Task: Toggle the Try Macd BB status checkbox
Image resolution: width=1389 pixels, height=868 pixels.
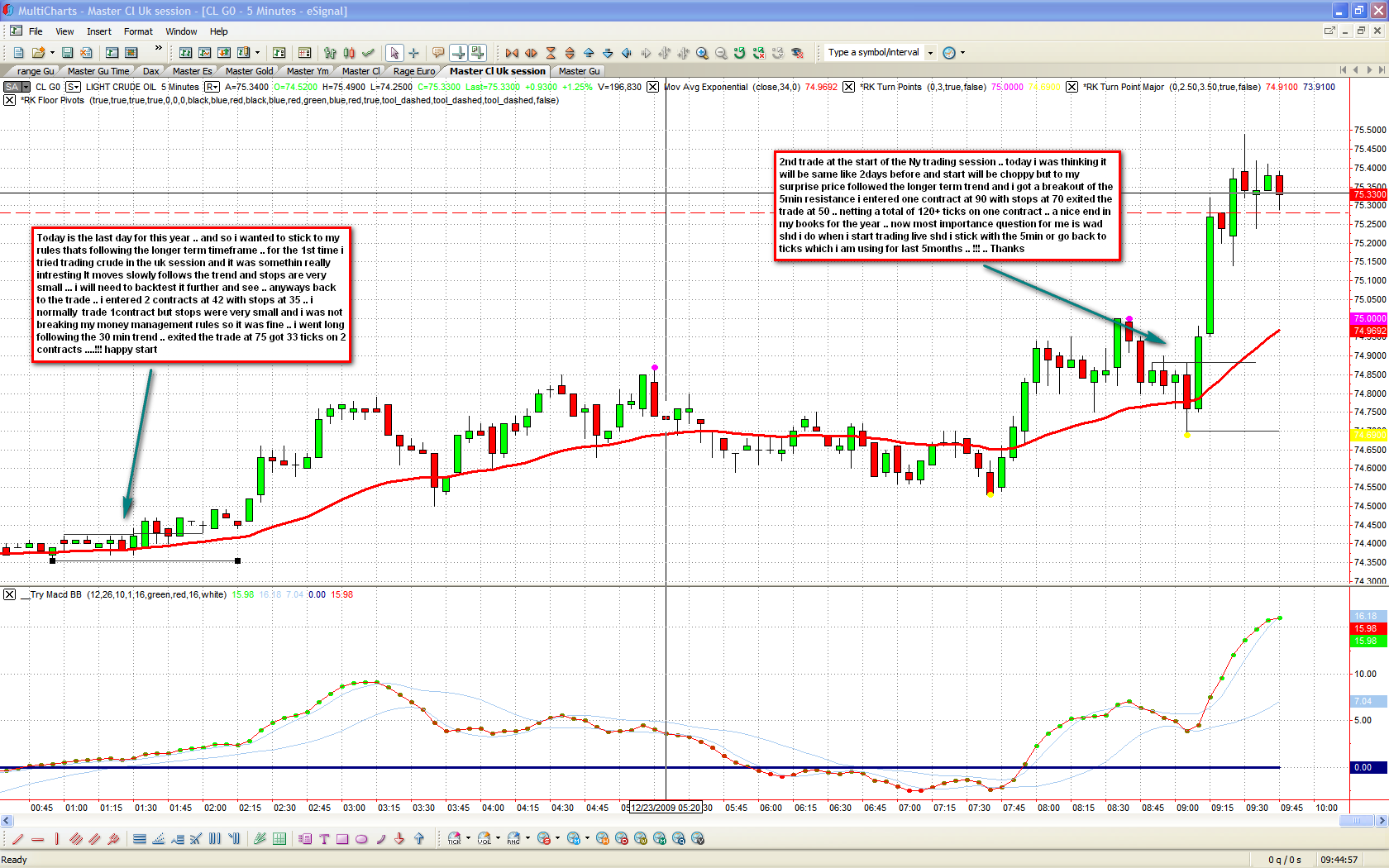Action: tap(9, 594)
